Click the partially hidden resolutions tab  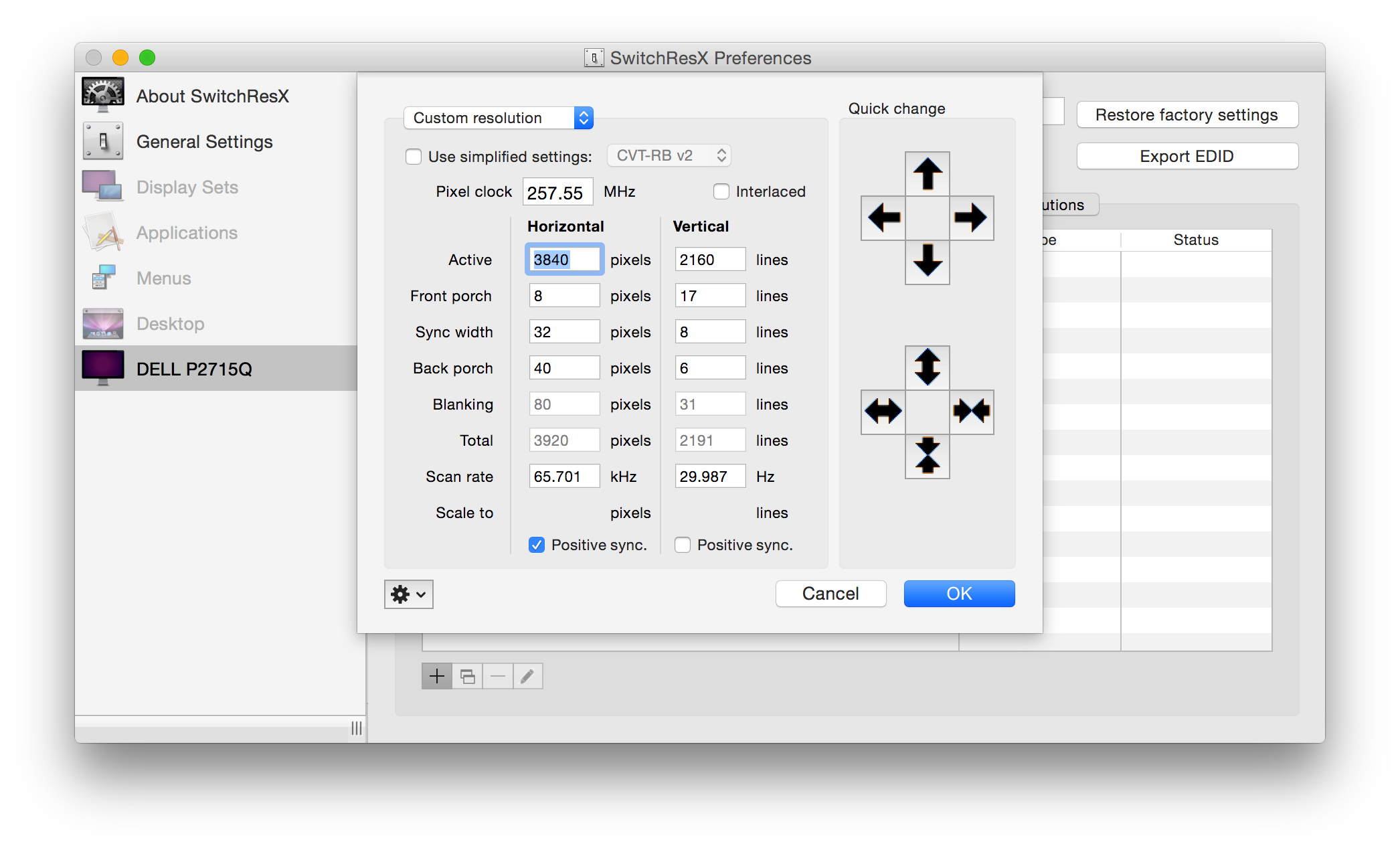coord(1069,205)
